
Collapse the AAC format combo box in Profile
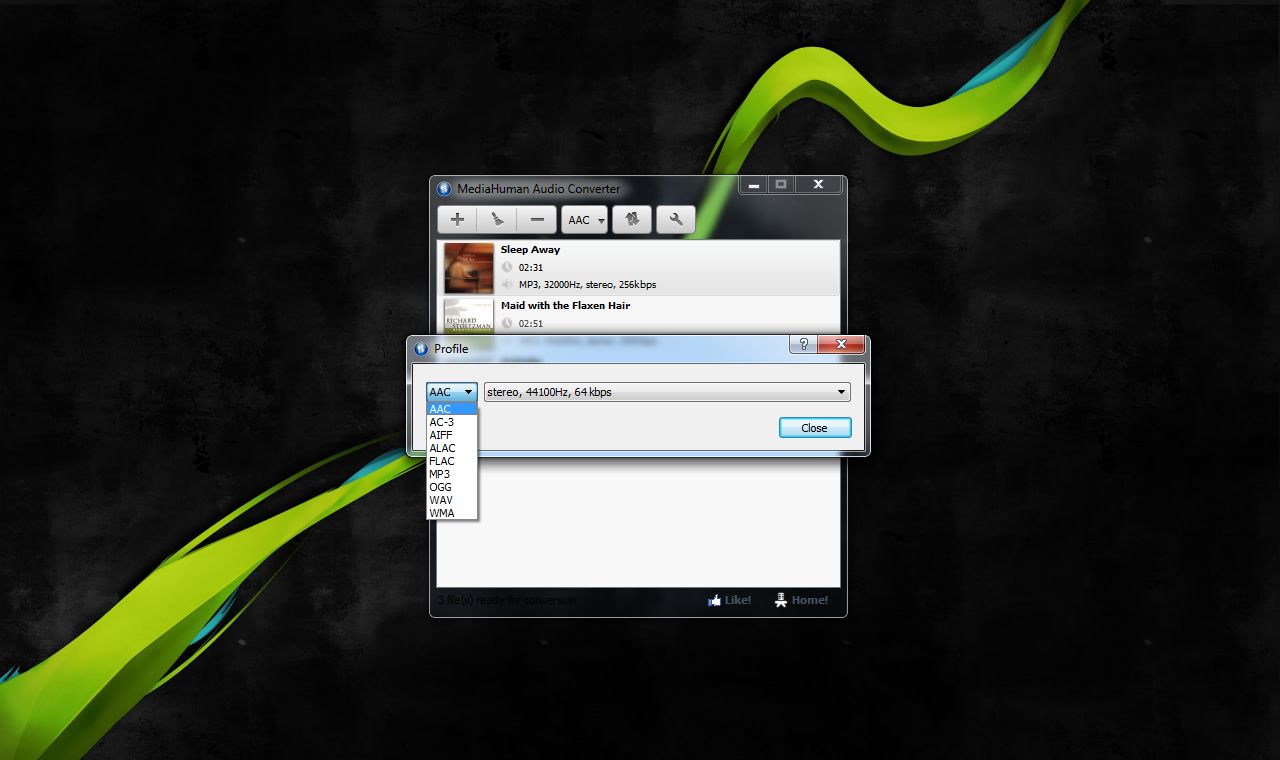452,392
